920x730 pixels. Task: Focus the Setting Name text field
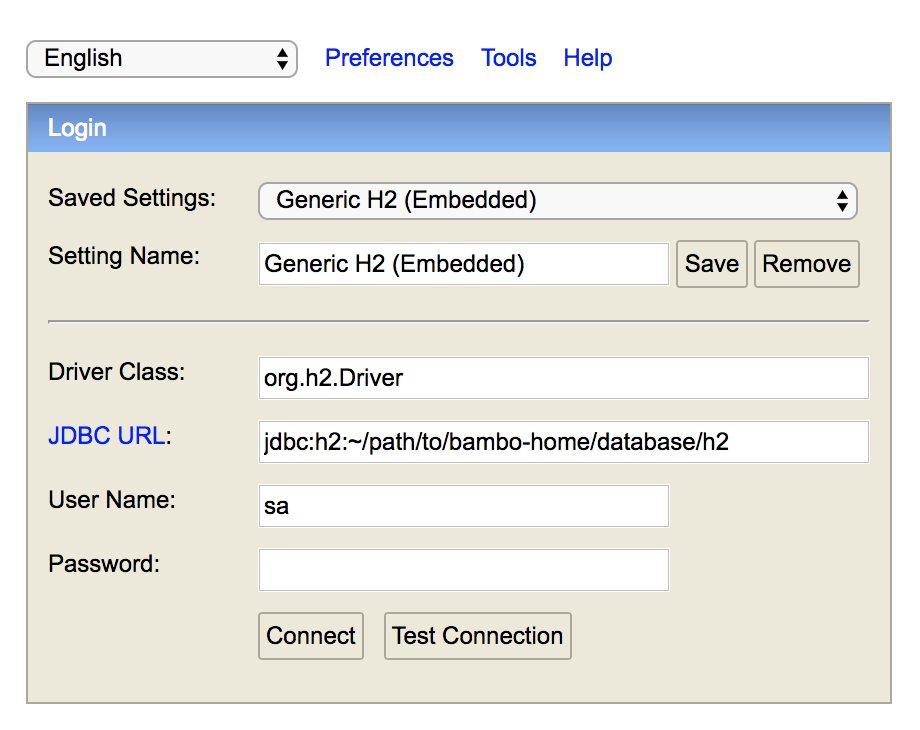click(x=464, y=264)
